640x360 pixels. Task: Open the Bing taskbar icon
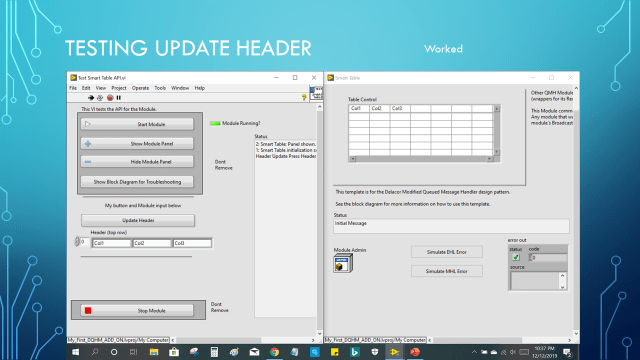pos(355,352)
